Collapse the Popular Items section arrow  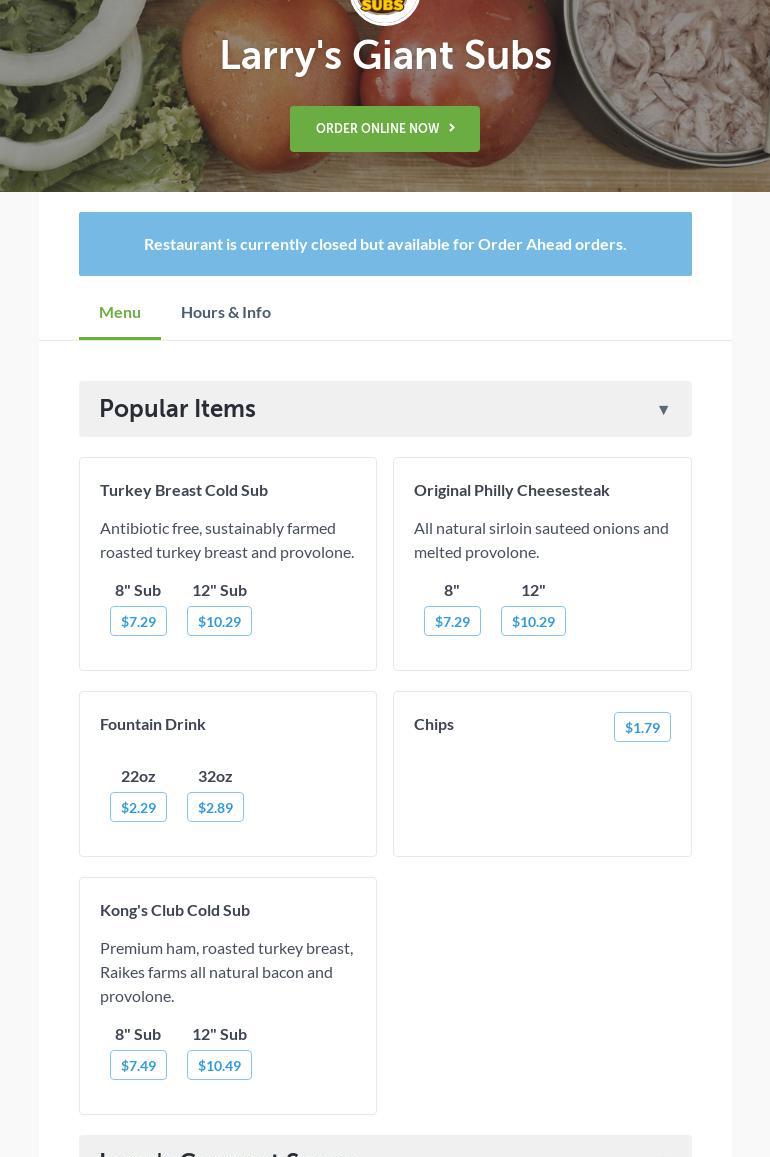(x=663, y=409)
